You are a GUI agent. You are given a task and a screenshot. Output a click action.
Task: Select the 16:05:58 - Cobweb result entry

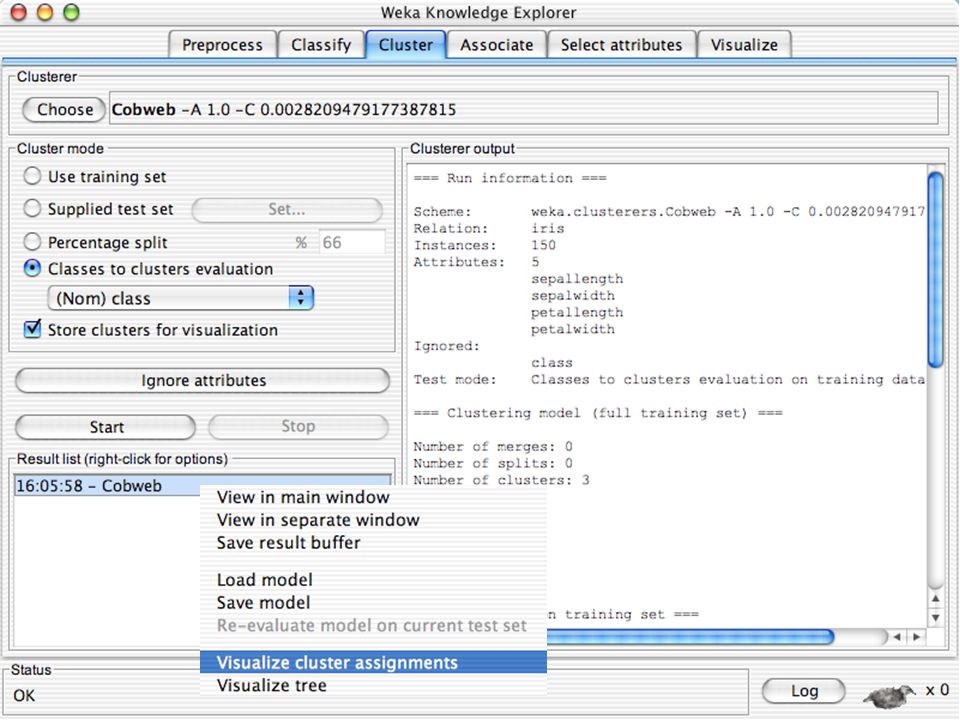[202, 486]
